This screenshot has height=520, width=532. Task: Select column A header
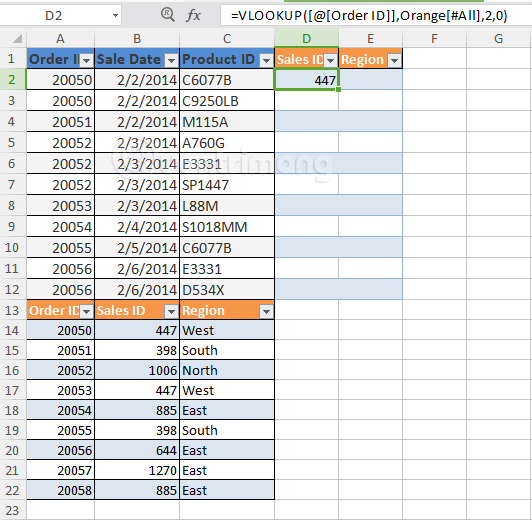pos(60,38)
